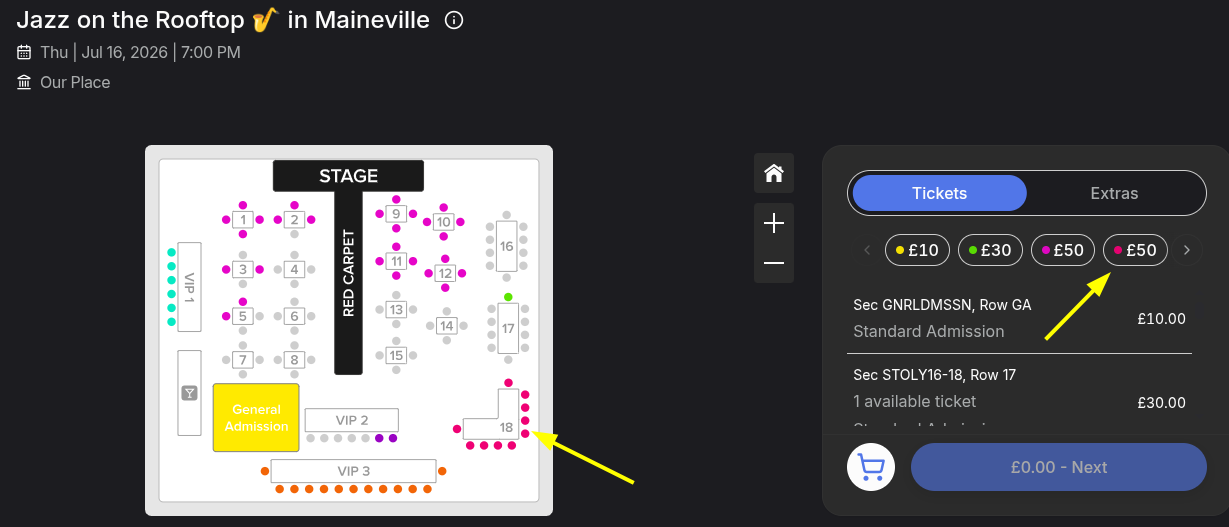Screen dimensions: 1229x527
Task: Click the calendar icon by the date
Action: 24,52
